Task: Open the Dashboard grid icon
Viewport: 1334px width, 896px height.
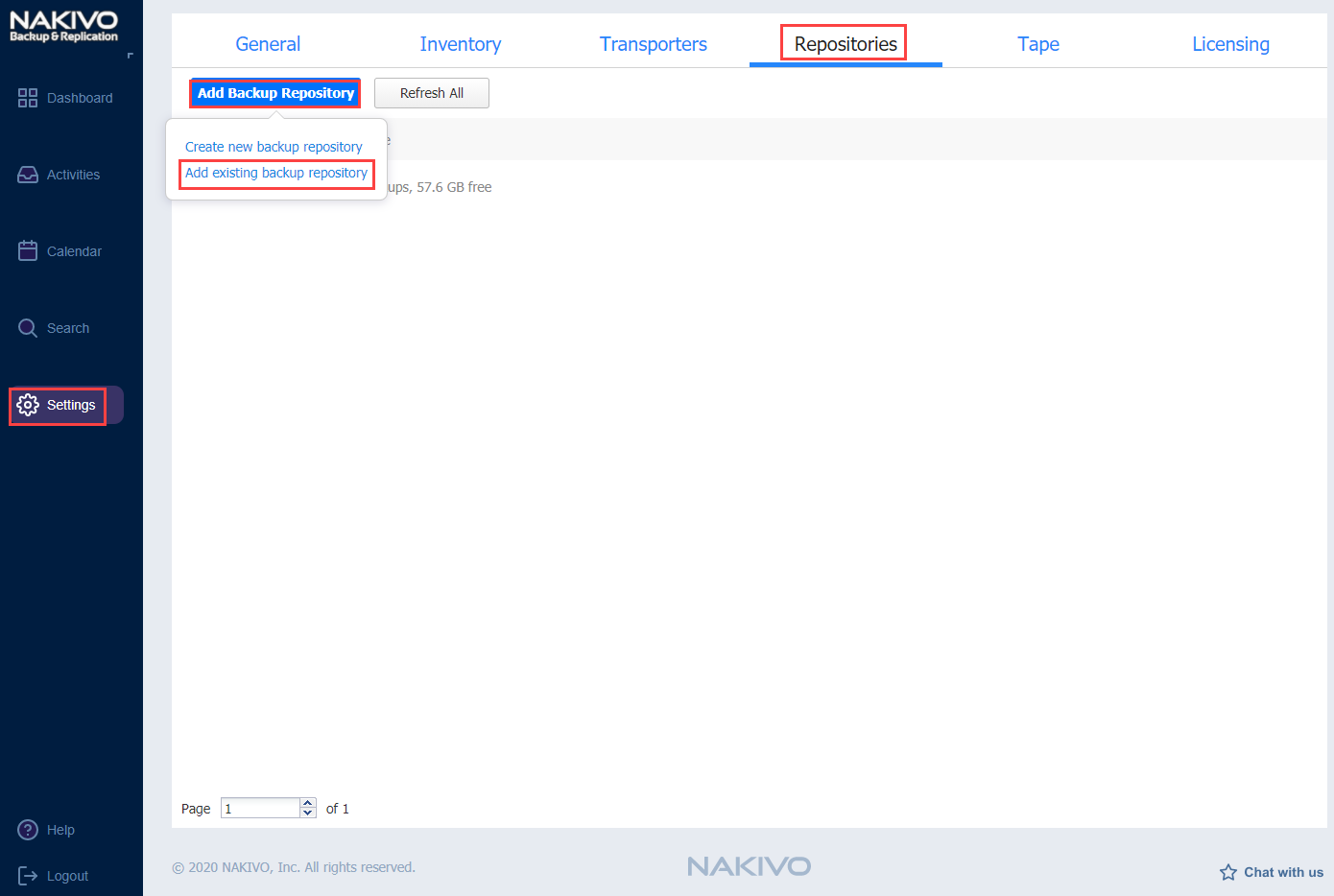Action: [x=28, y=98]
